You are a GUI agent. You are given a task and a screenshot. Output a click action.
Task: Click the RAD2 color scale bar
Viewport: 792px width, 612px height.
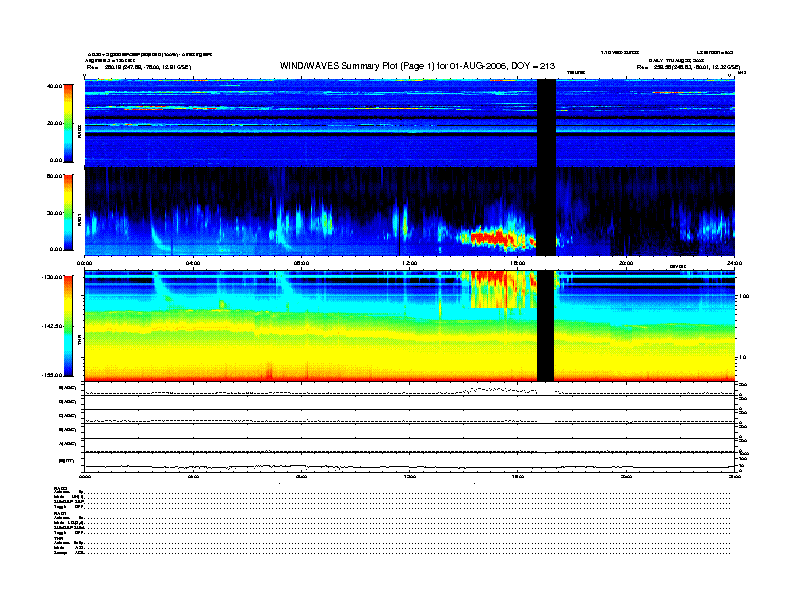(x=68, y=123)
